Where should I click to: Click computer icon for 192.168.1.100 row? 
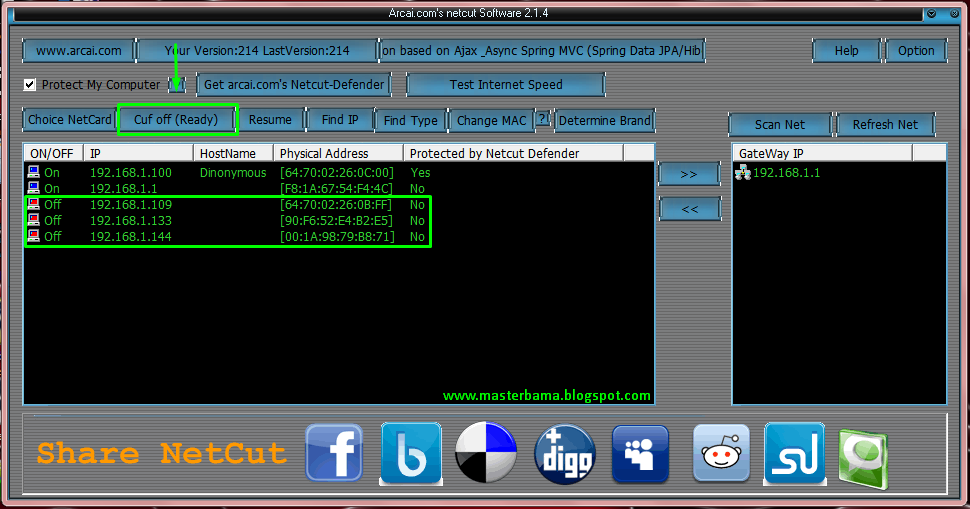click(33, 172)
